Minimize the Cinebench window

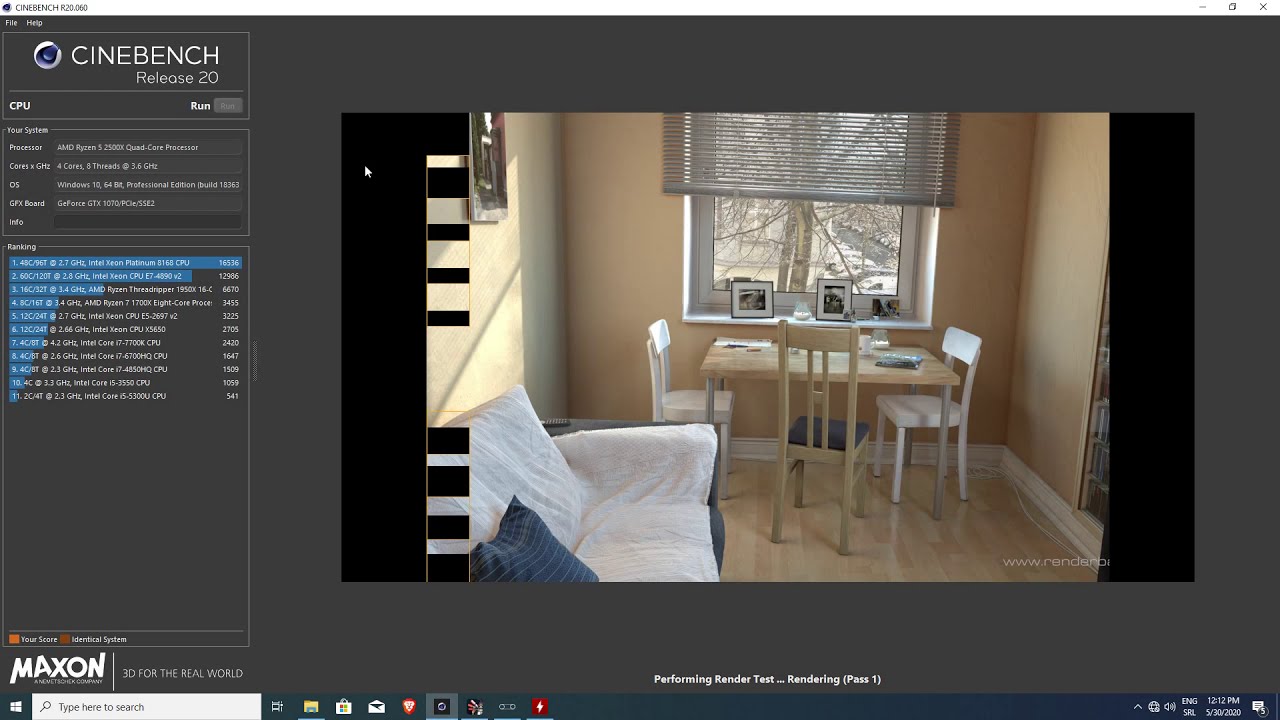(x=1202, y=7)
